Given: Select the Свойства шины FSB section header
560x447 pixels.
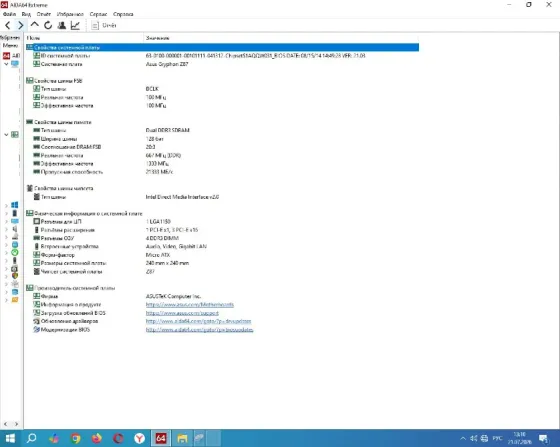Looking at the screenshot, I should [x=58, y=81].
